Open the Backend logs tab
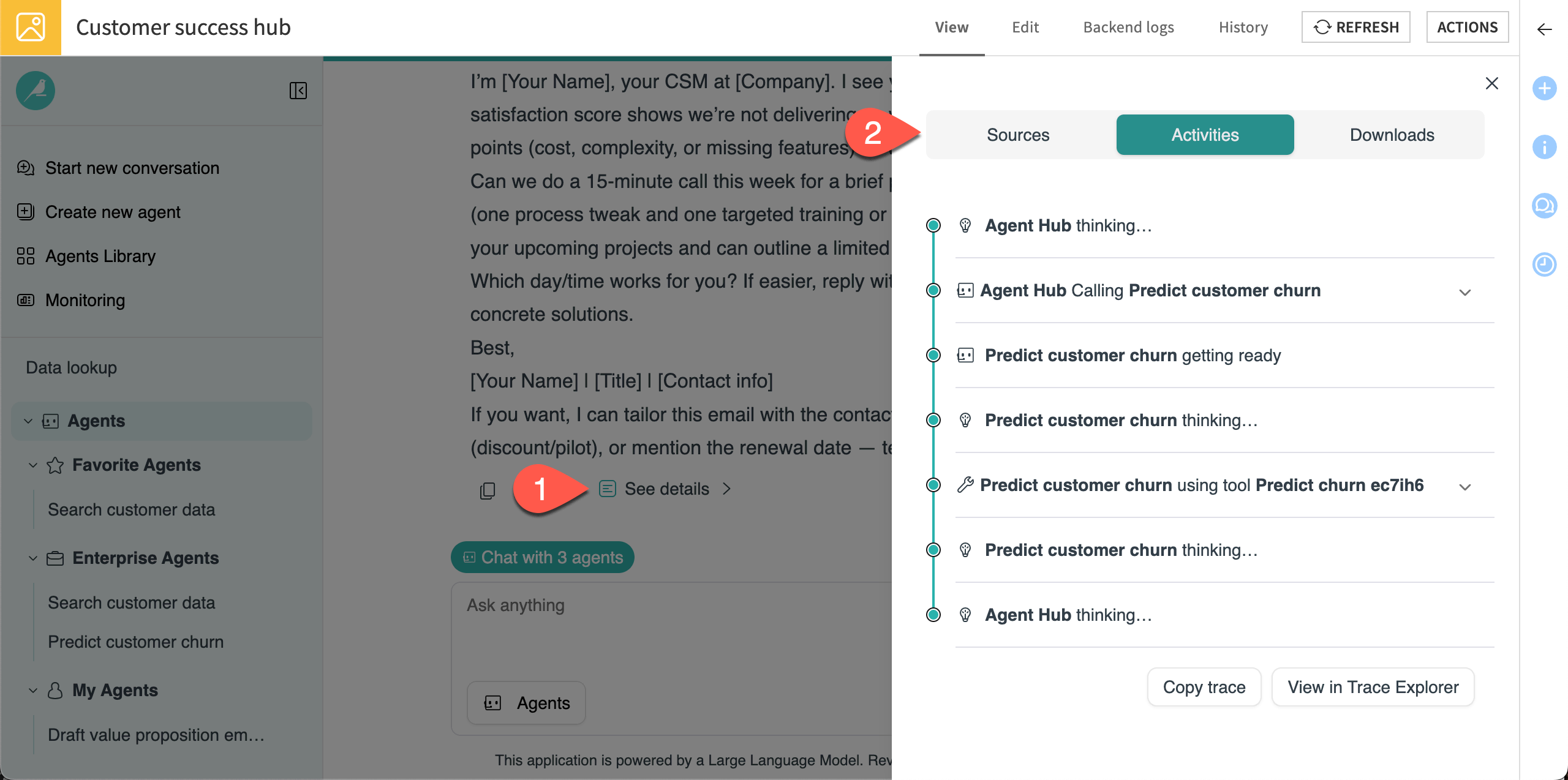Screen dimensions: 1568x780 1128,28
